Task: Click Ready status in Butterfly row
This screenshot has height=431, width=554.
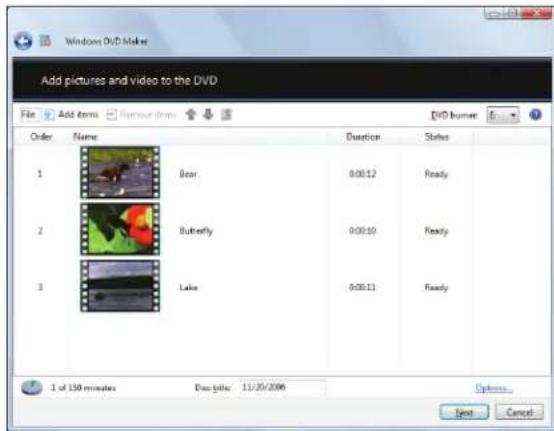Action: click(x=436, y=231)
